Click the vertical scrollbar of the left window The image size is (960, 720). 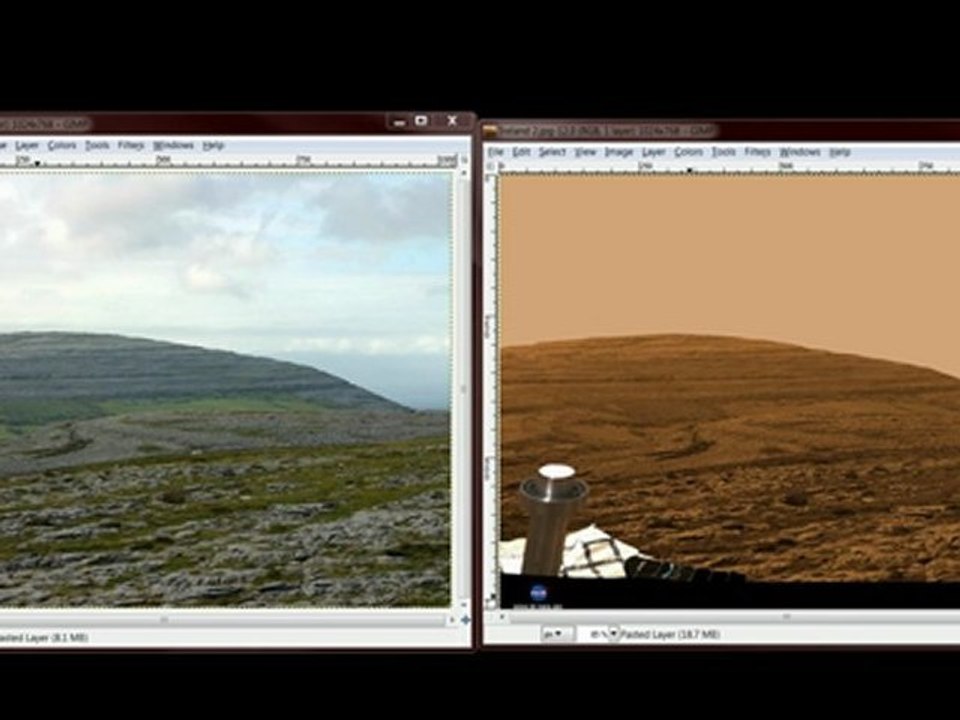click(x=463, y=389)
